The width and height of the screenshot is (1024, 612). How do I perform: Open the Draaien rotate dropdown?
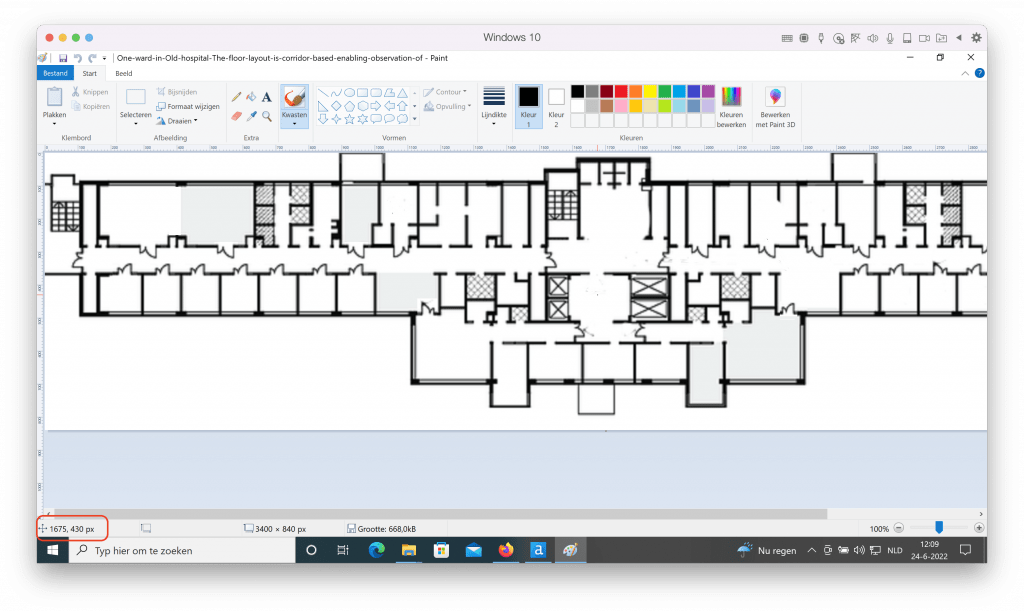(x=182, y=120)
